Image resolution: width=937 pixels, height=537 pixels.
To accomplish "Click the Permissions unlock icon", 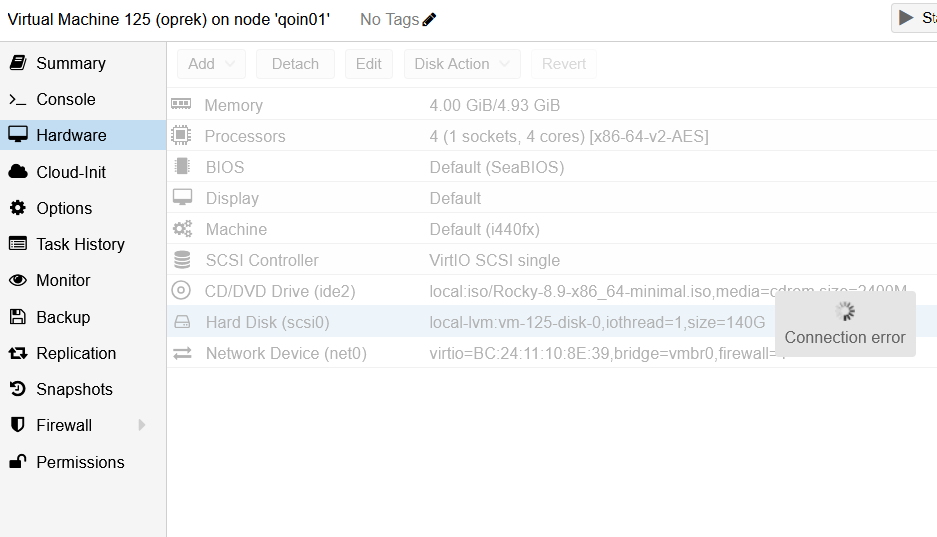I will 17,462.
